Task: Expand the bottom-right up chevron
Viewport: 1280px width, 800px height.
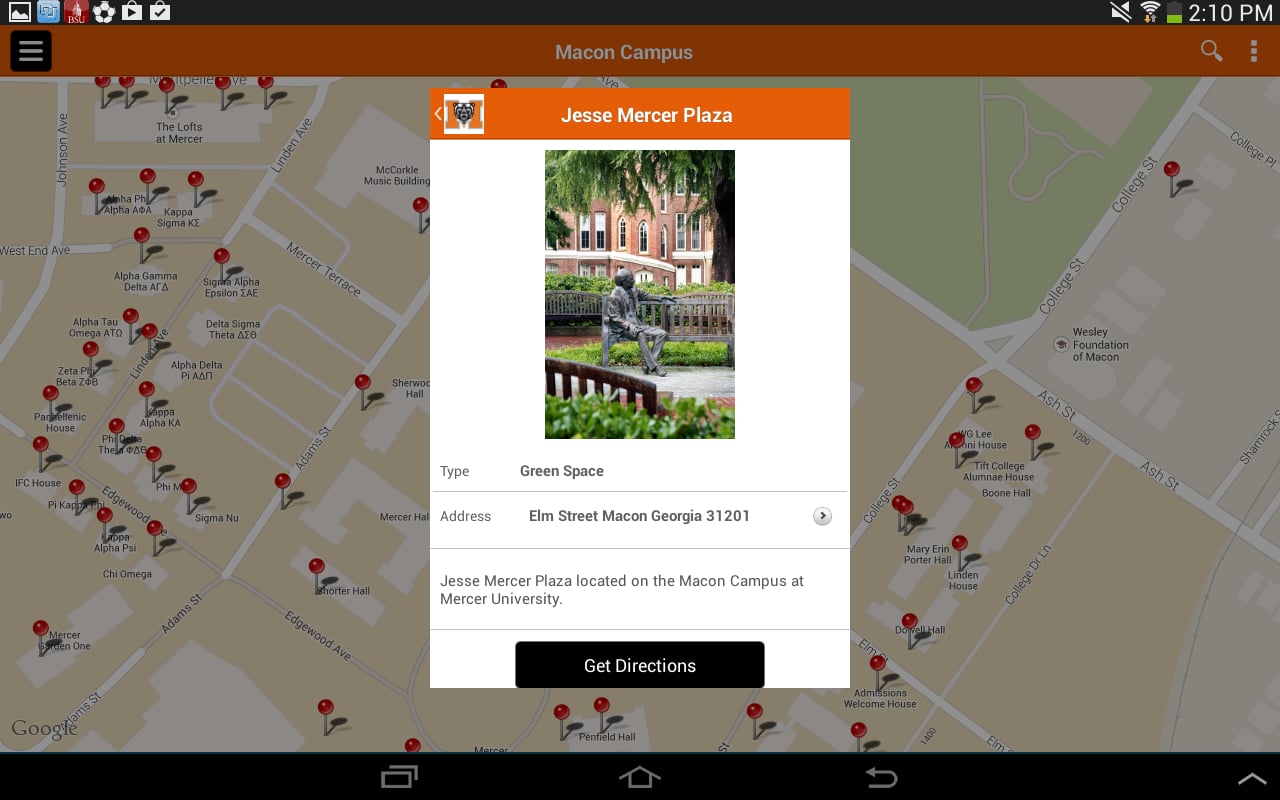Action: coord(1252,778)
